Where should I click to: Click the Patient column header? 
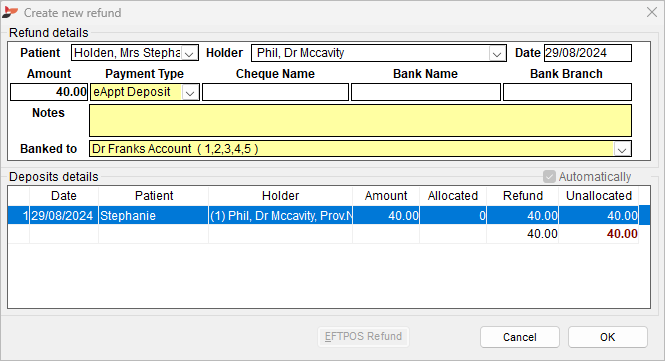point(154,196)
